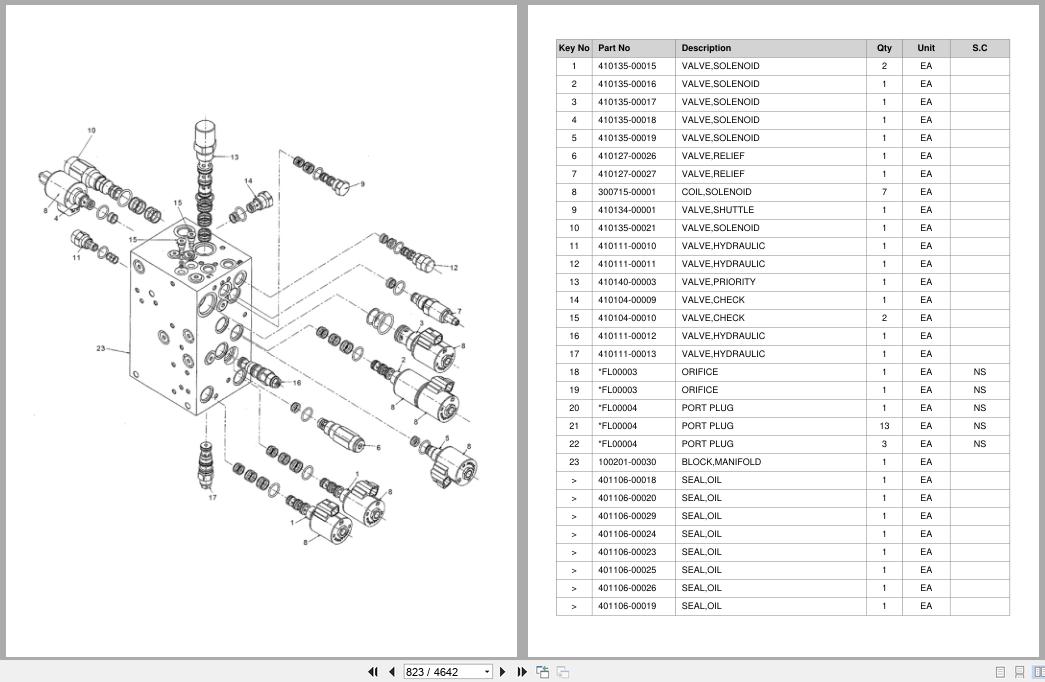Select part number 410111-00010

[x=626, y=246]
